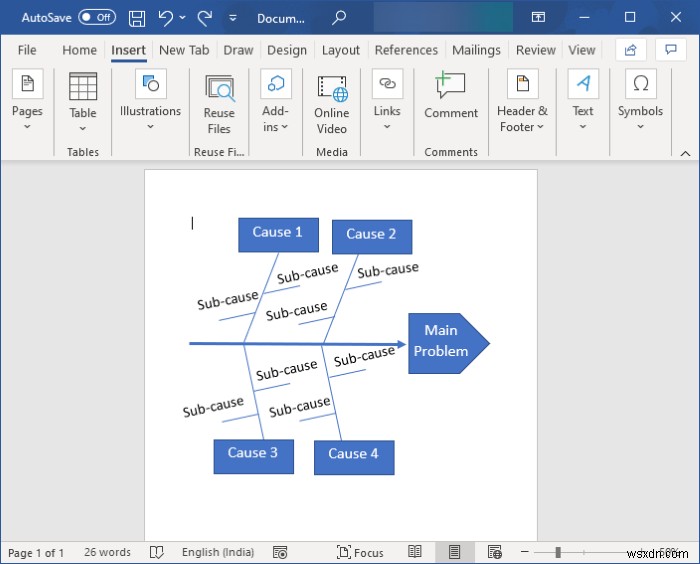Screen dimensions: 700x564
Task: Click Page 1 of 1 indicator
Action: pos(36,553)
